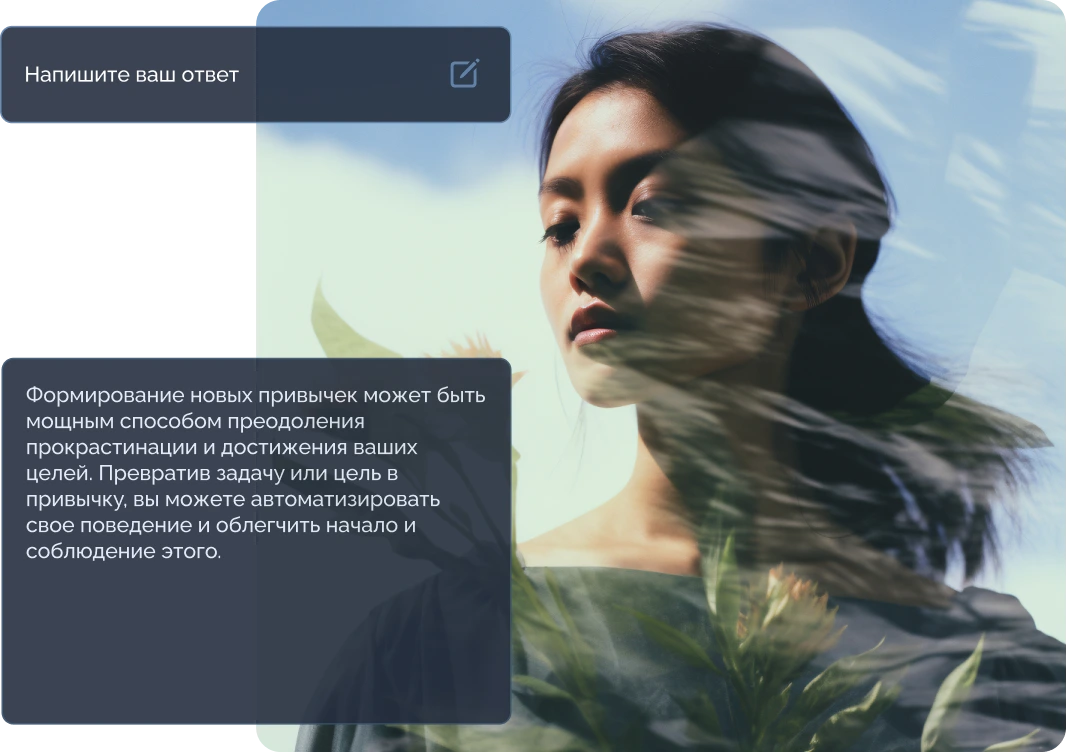Click the habit formation text paragraph

pos(255,473)
